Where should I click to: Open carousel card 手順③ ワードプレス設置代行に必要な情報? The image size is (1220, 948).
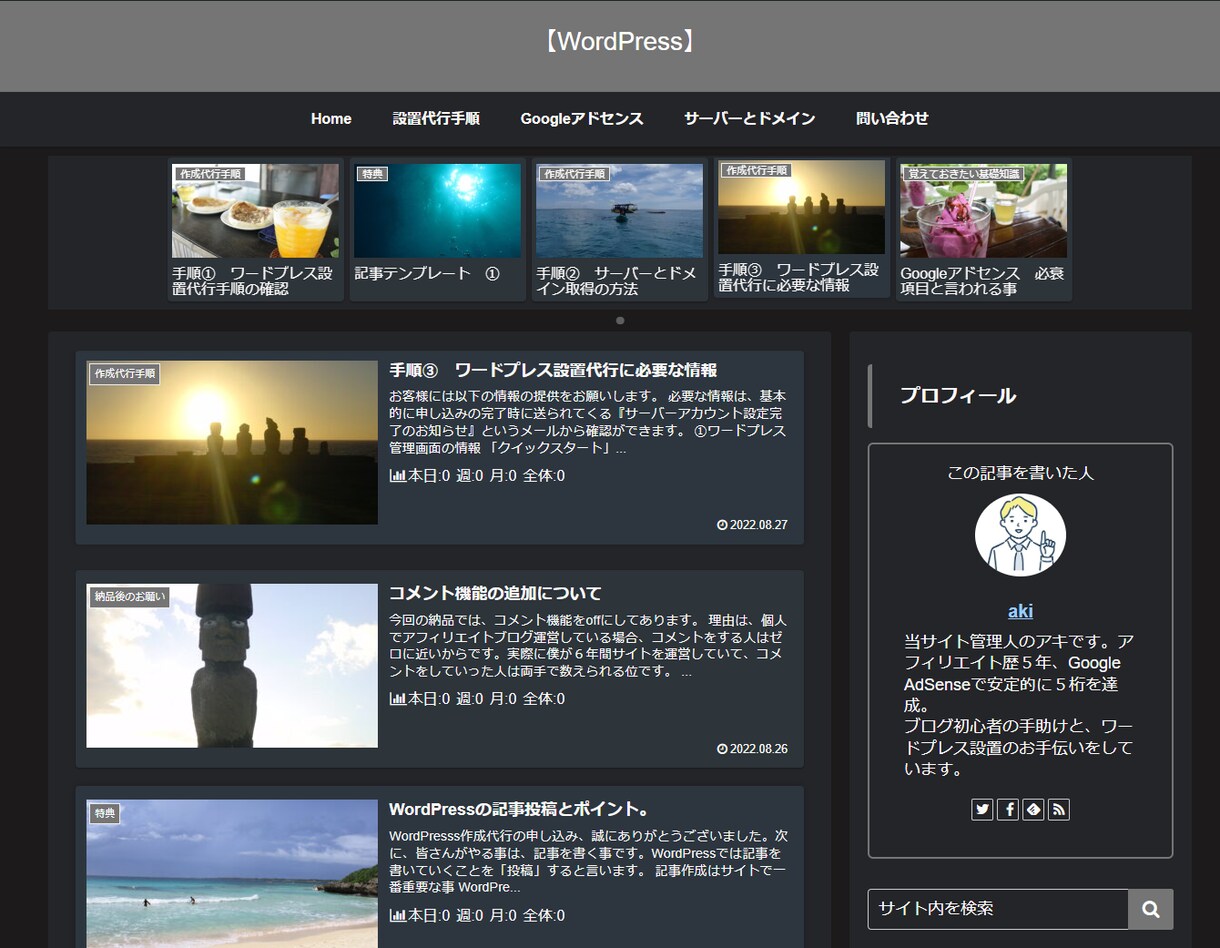(801, 227)
